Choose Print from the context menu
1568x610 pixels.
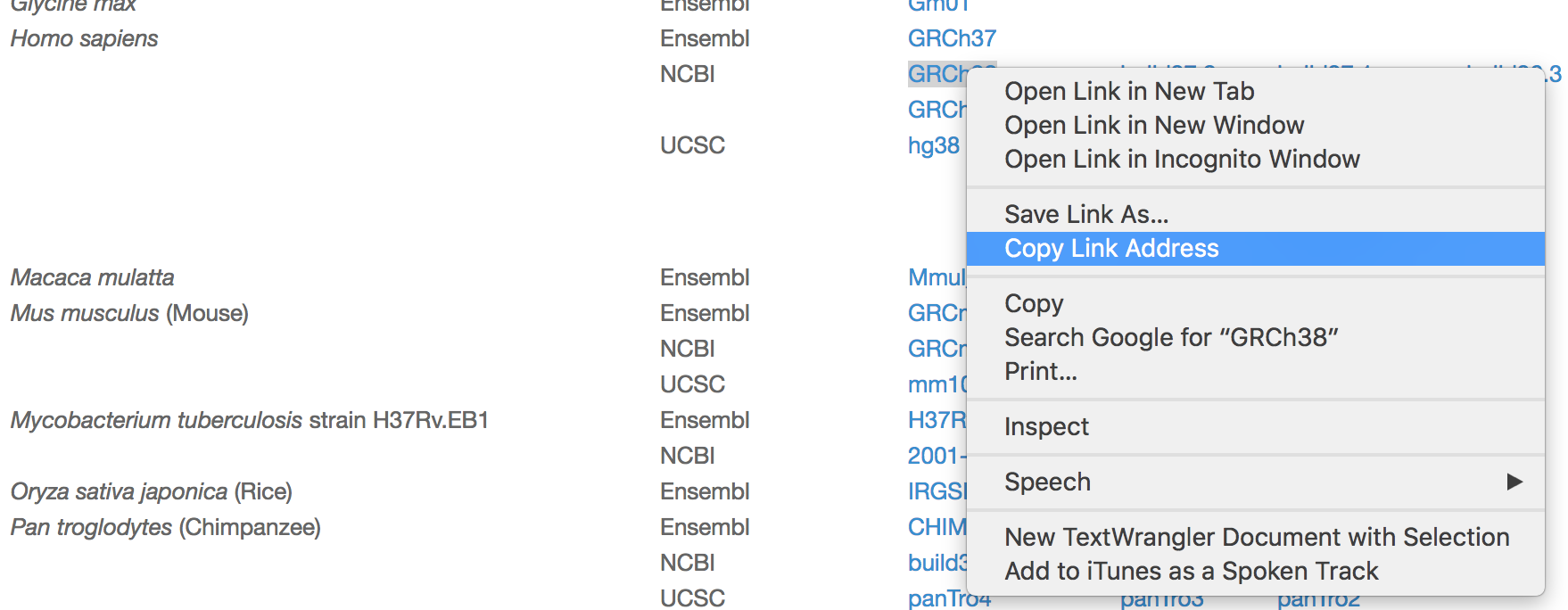pos(1040,372)
